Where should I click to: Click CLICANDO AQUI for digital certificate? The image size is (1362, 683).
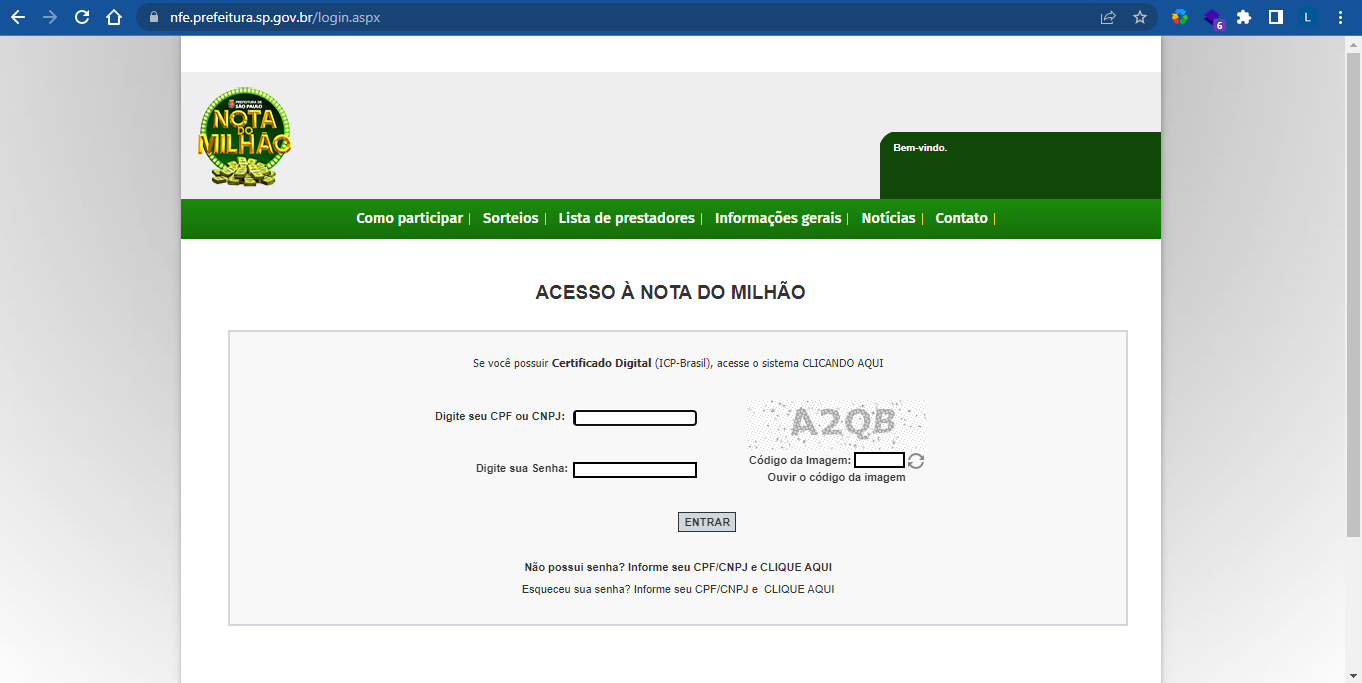(x=843, y=363)
